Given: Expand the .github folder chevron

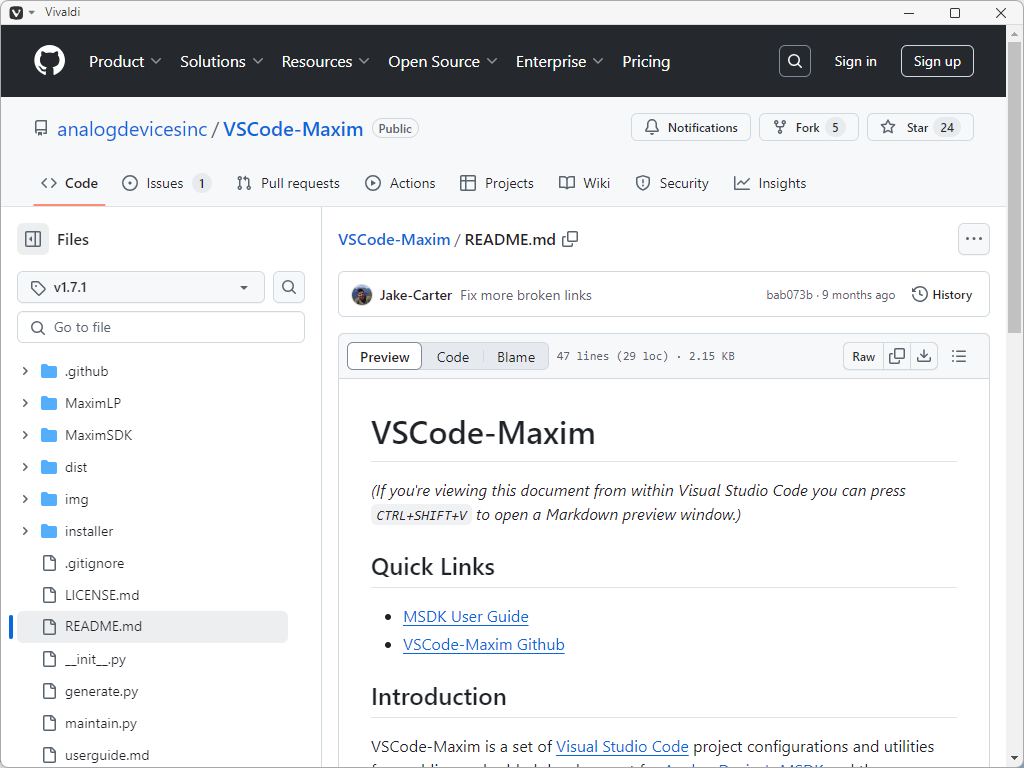Looking at the screenshot, I should coord(25,371).
